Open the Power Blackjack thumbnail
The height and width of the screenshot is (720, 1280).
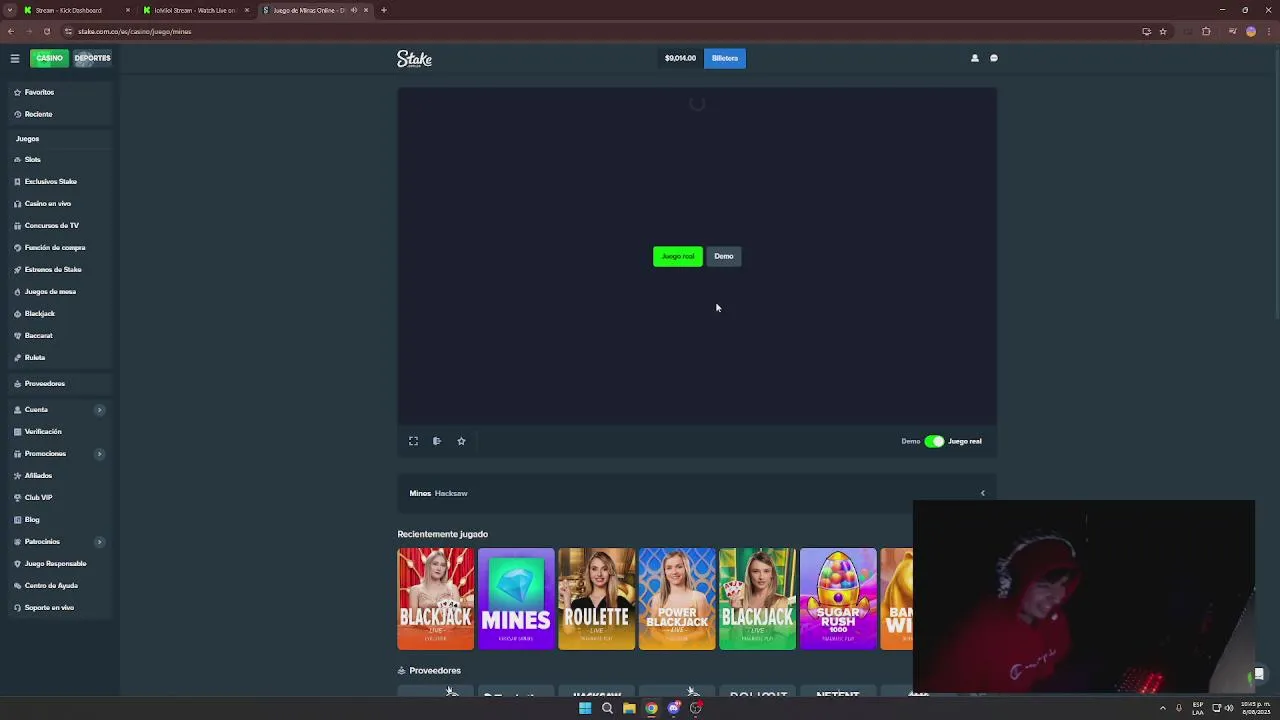click(677, 599)
